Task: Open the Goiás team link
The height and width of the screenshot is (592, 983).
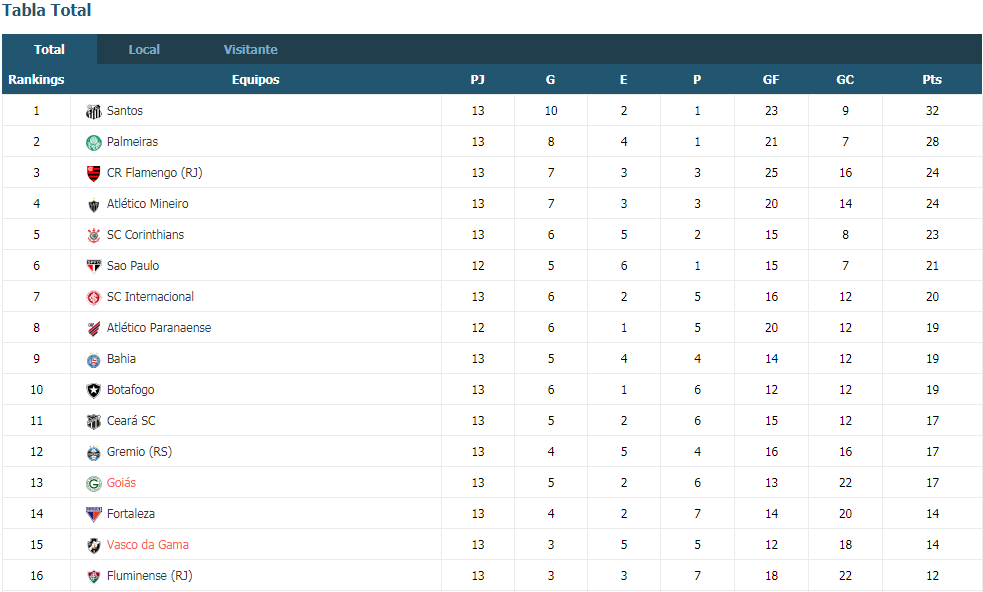Action: click(x=121, y=483)
